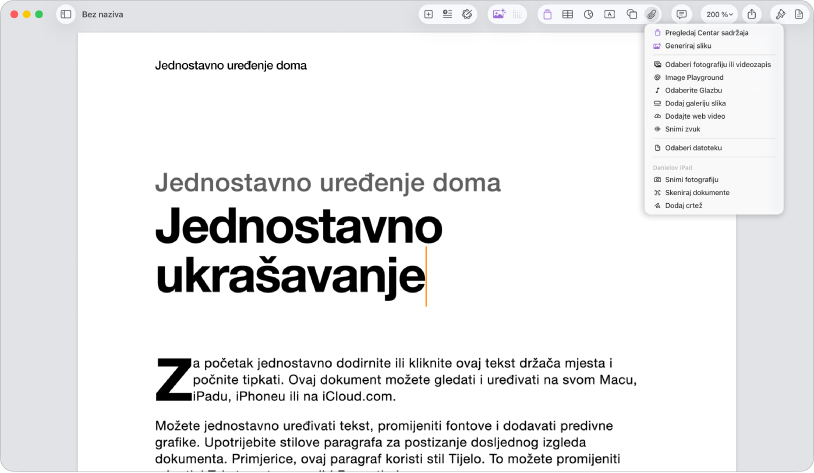Click the paragraph starting 'a početak jednostavno'

[414, 380]
